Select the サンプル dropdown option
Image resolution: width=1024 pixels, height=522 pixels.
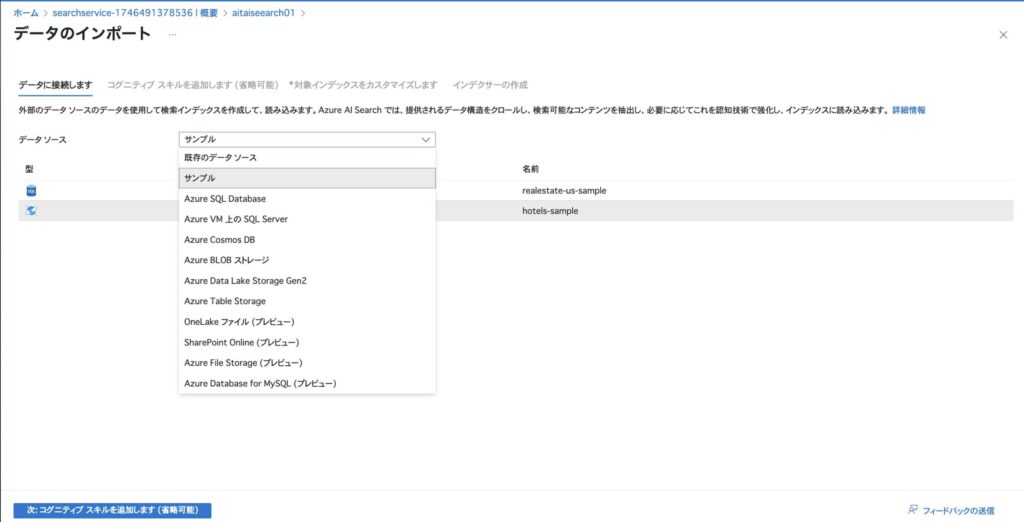point(307,178)
